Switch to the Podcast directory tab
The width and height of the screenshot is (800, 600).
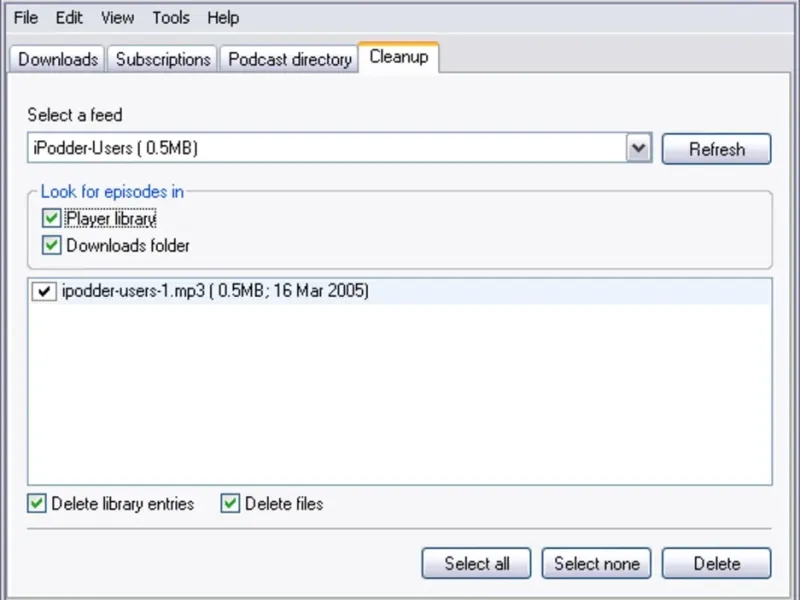289,59
